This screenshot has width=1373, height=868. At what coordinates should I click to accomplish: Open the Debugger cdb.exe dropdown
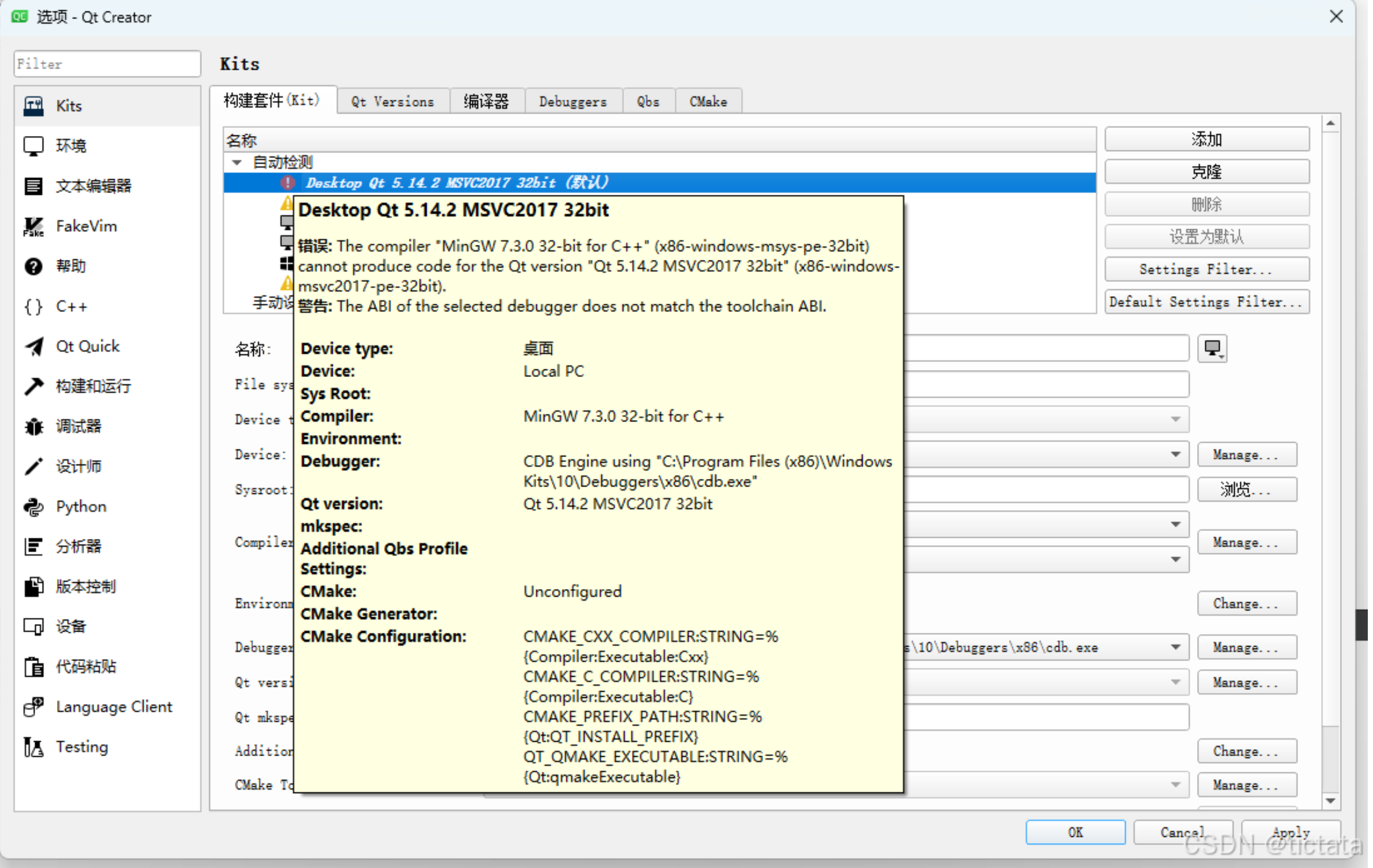point(1175,647)
